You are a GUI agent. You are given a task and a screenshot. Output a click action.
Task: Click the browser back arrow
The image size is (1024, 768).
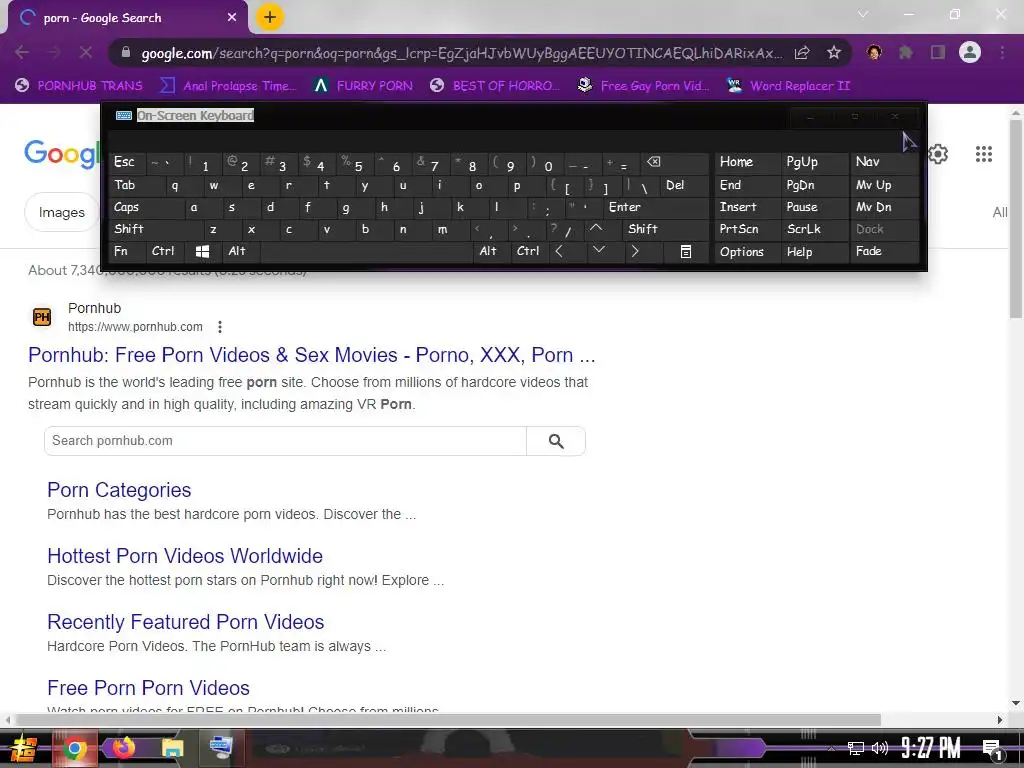[22, 52]
